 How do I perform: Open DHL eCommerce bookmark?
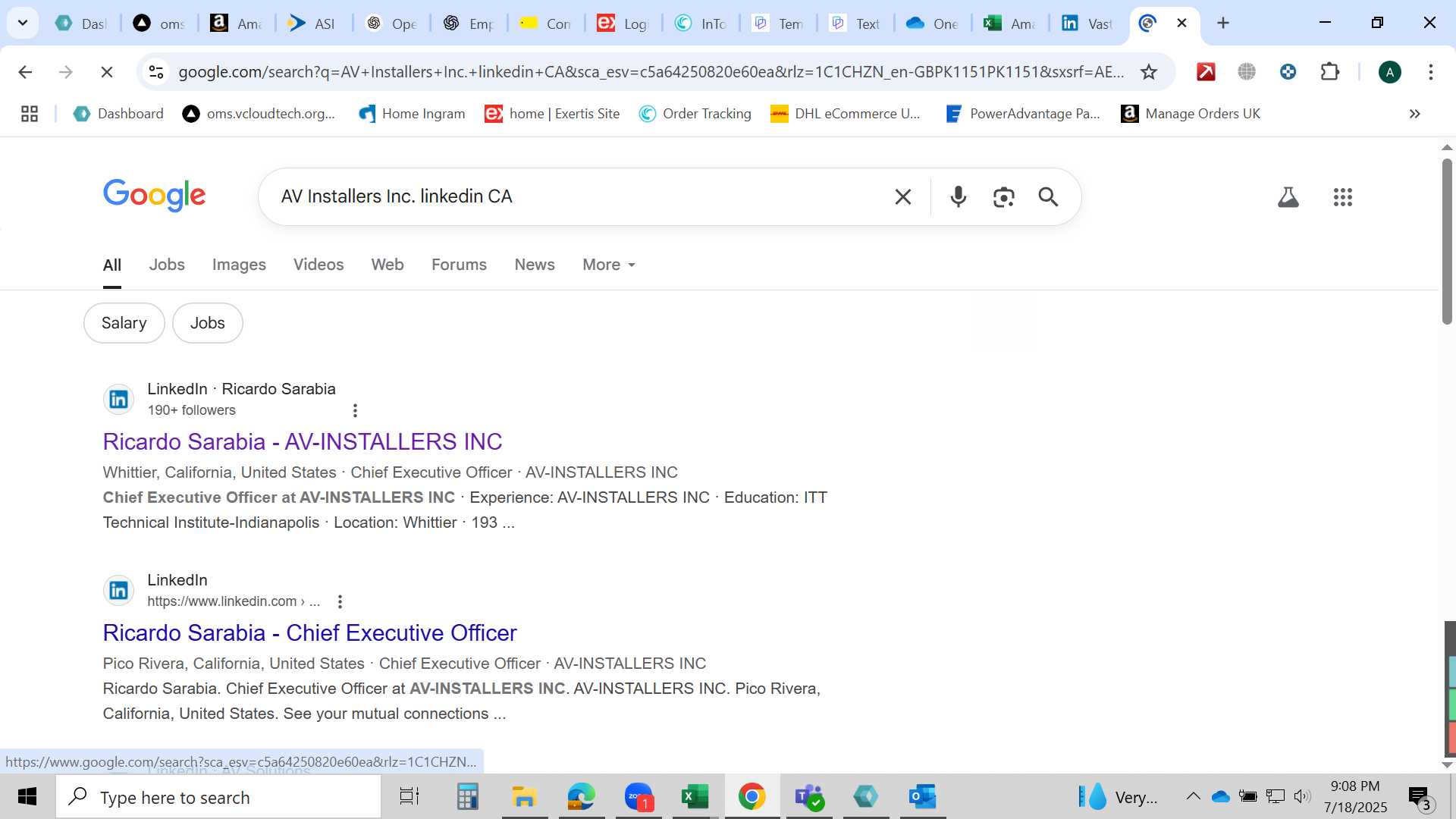[x=845, y=114]
